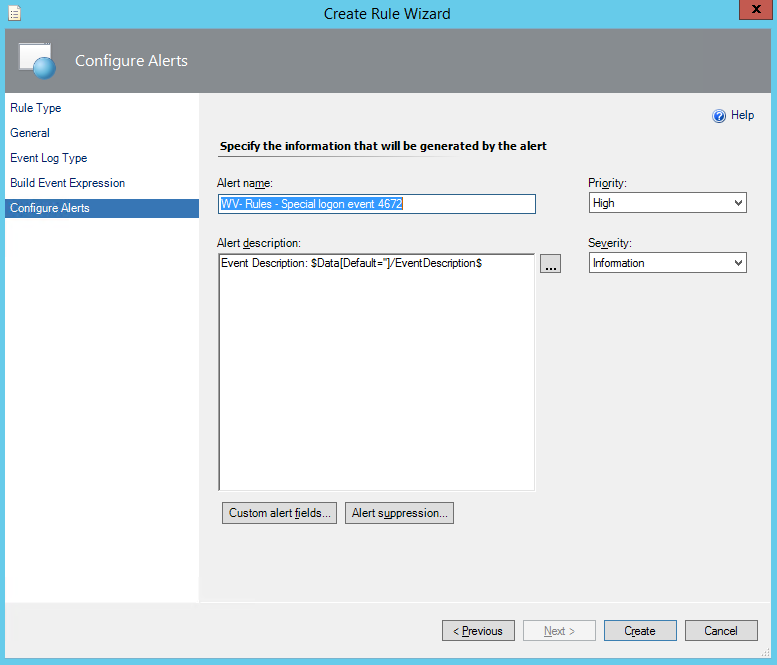Viewport: 777px width, 665px height.
Task: Switch to Event Log Type step
Action: click(x=49, y=158)
